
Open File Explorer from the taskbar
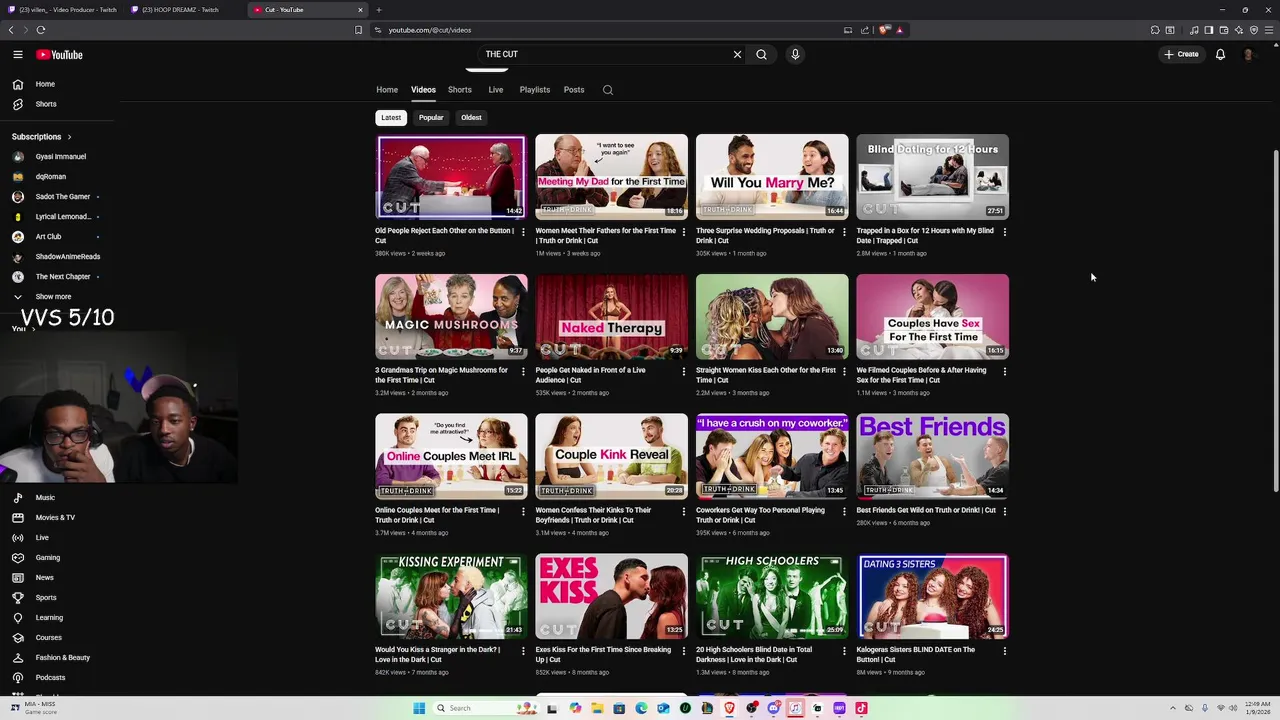pos(597,708)
